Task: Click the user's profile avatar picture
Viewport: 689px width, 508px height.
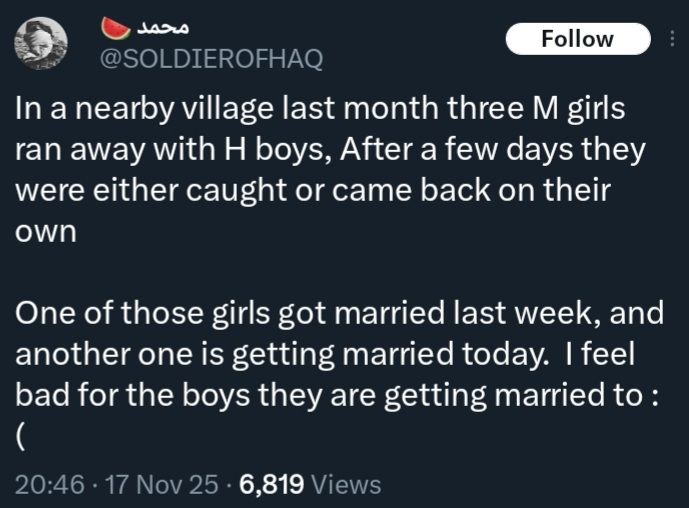Action: point(41,42)
